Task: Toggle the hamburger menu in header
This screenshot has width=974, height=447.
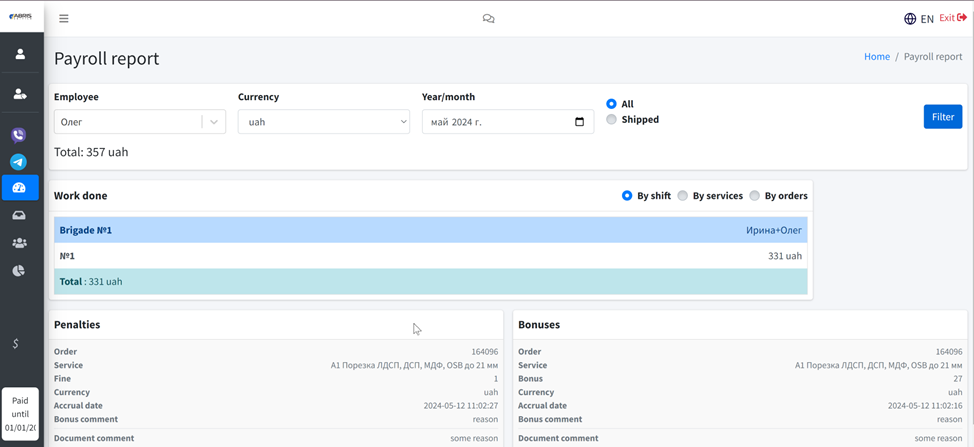Action: 64,18
